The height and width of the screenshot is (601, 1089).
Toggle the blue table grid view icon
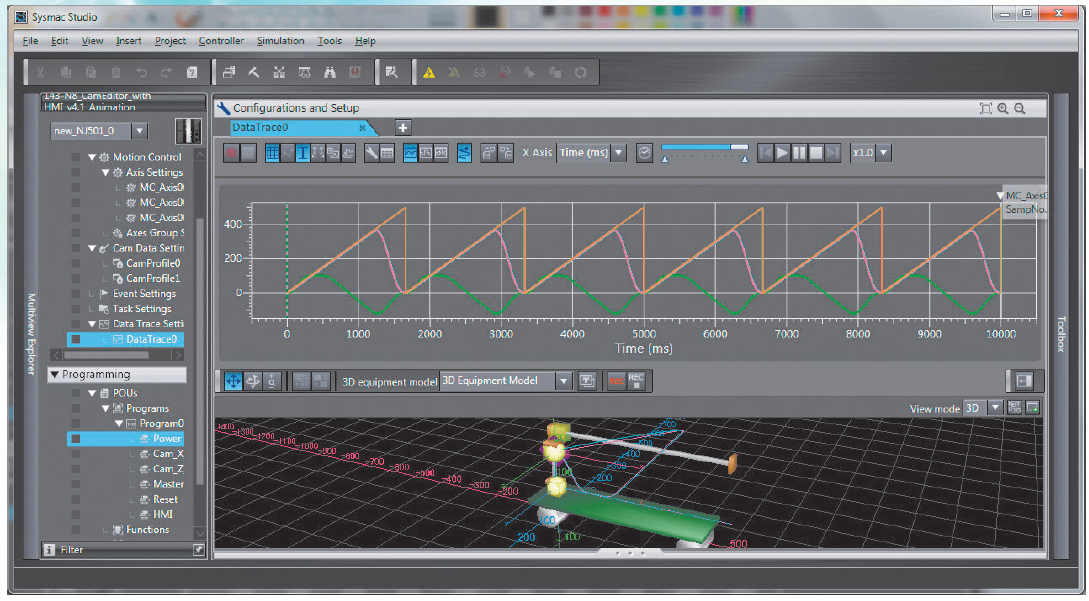[x=272, y=153]
